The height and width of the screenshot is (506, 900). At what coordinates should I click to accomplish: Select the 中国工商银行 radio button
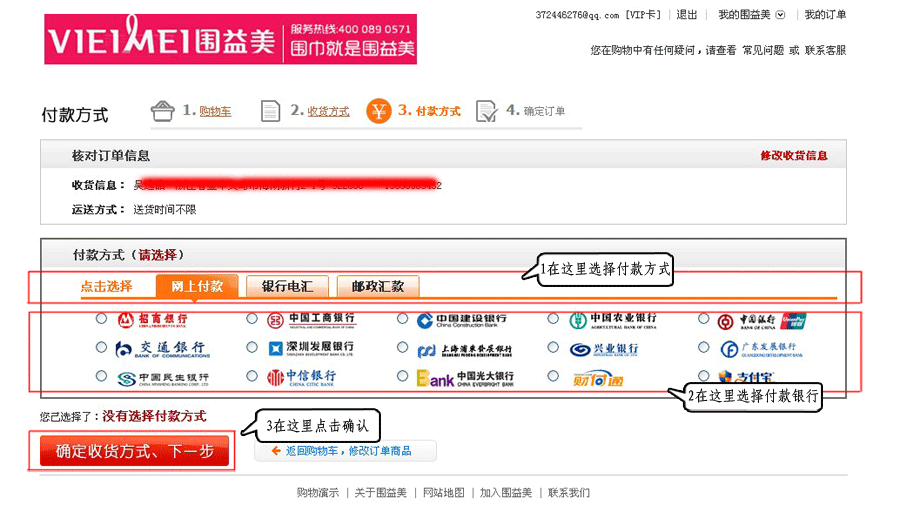click(x=252, y=318)
